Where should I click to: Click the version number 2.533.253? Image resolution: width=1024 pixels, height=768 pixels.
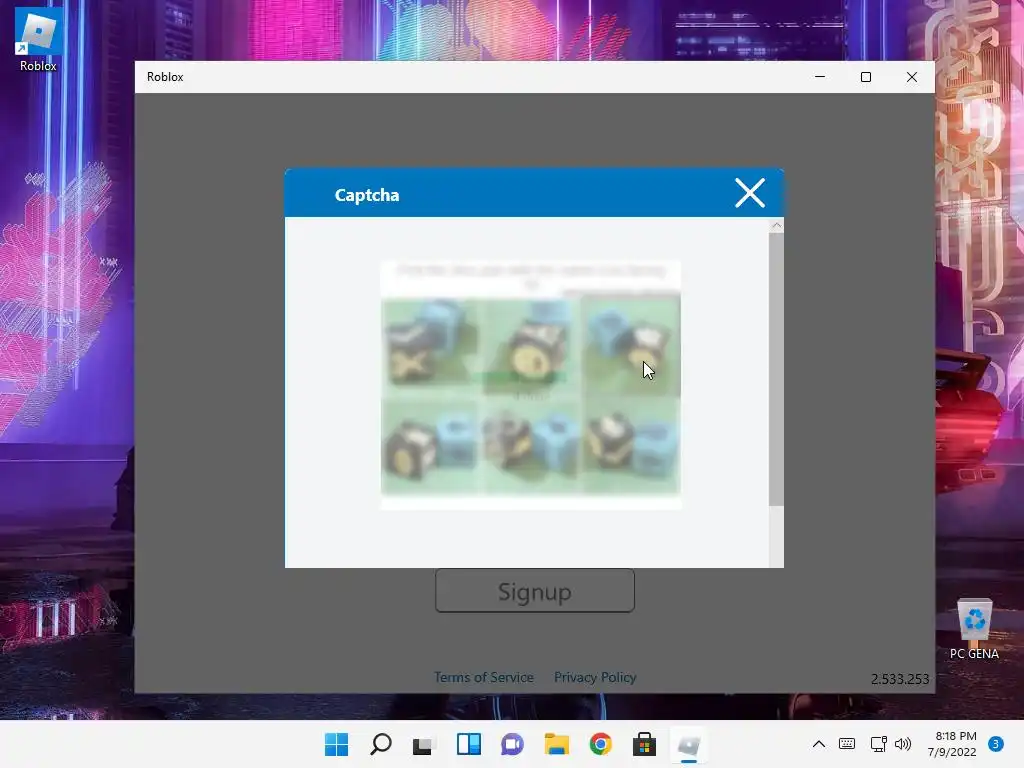click(x=899, y=679)
